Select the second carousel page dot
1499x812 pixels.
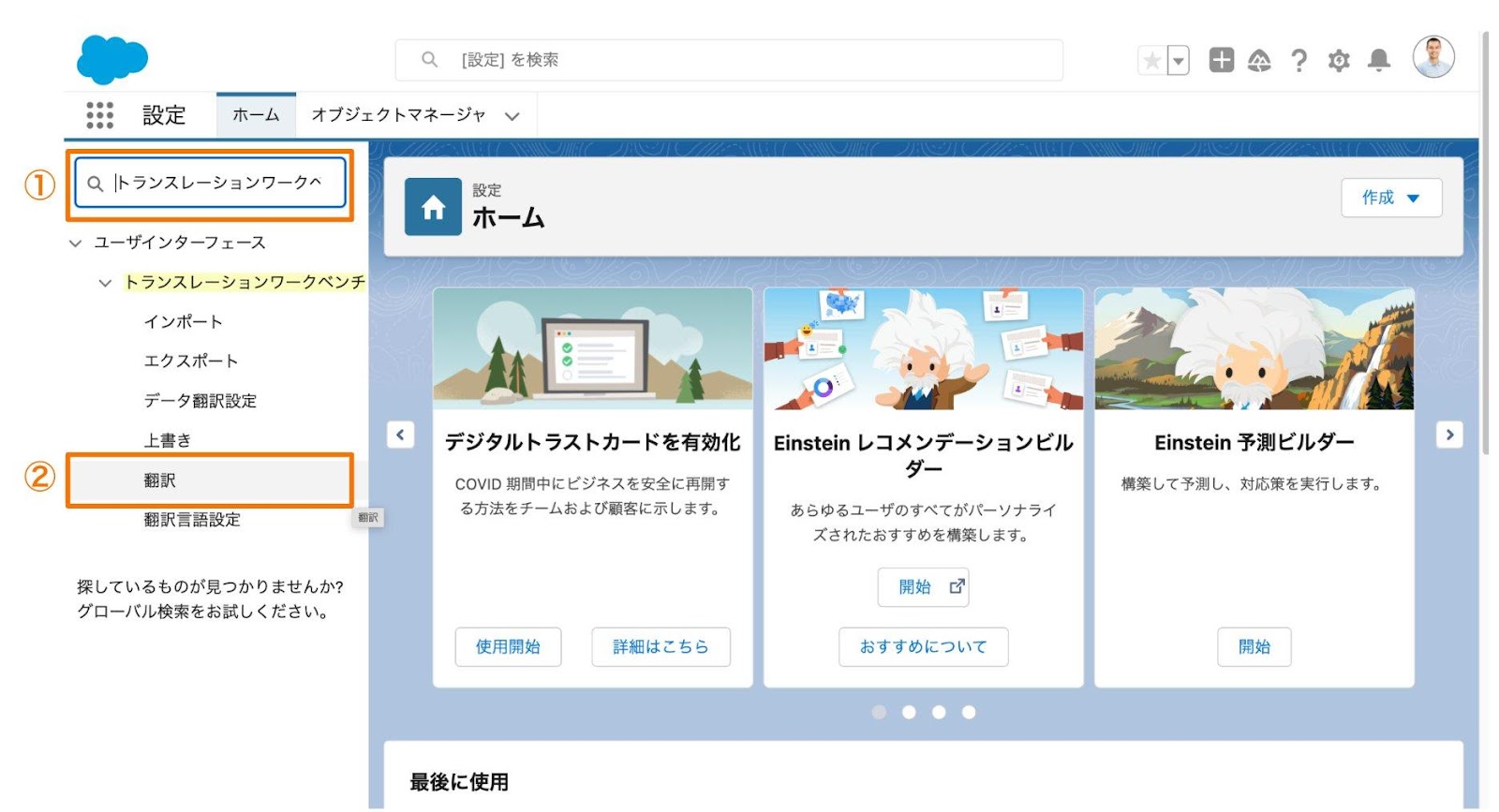coord(909,713)
